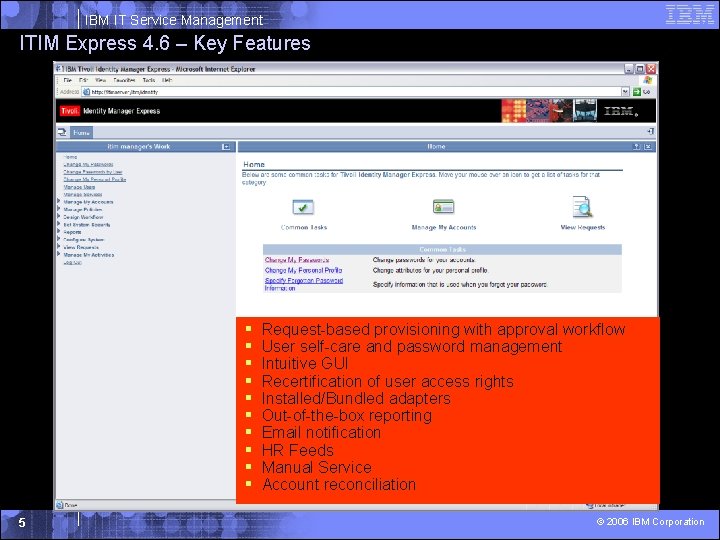Screen dimensions: 720x540
Task: Click Change My Passwords in Common Tasks table
Action: click(297, 260)
